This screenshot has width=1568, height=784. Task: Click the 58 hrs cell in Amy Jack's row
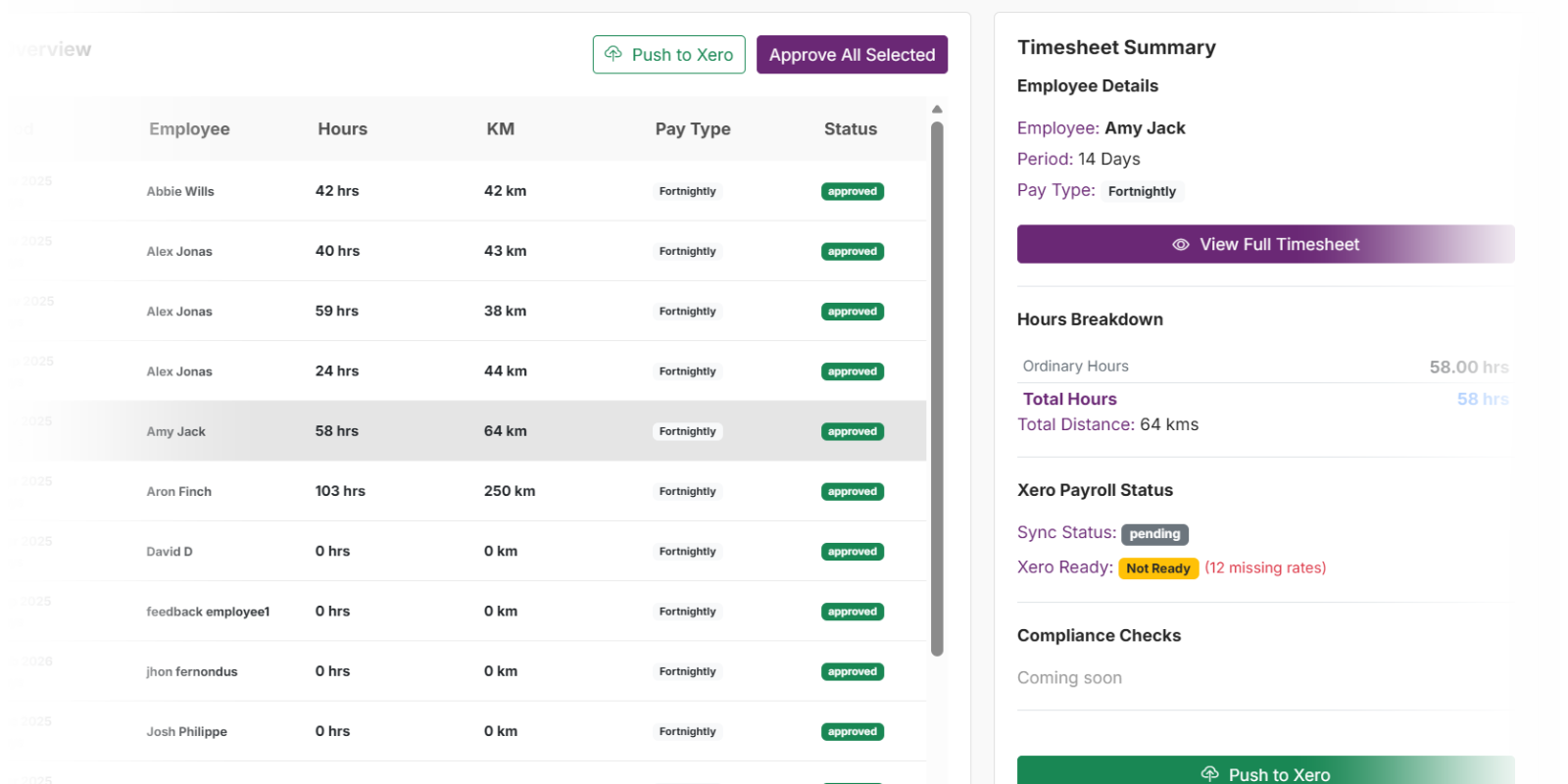[x=337, y=430]
